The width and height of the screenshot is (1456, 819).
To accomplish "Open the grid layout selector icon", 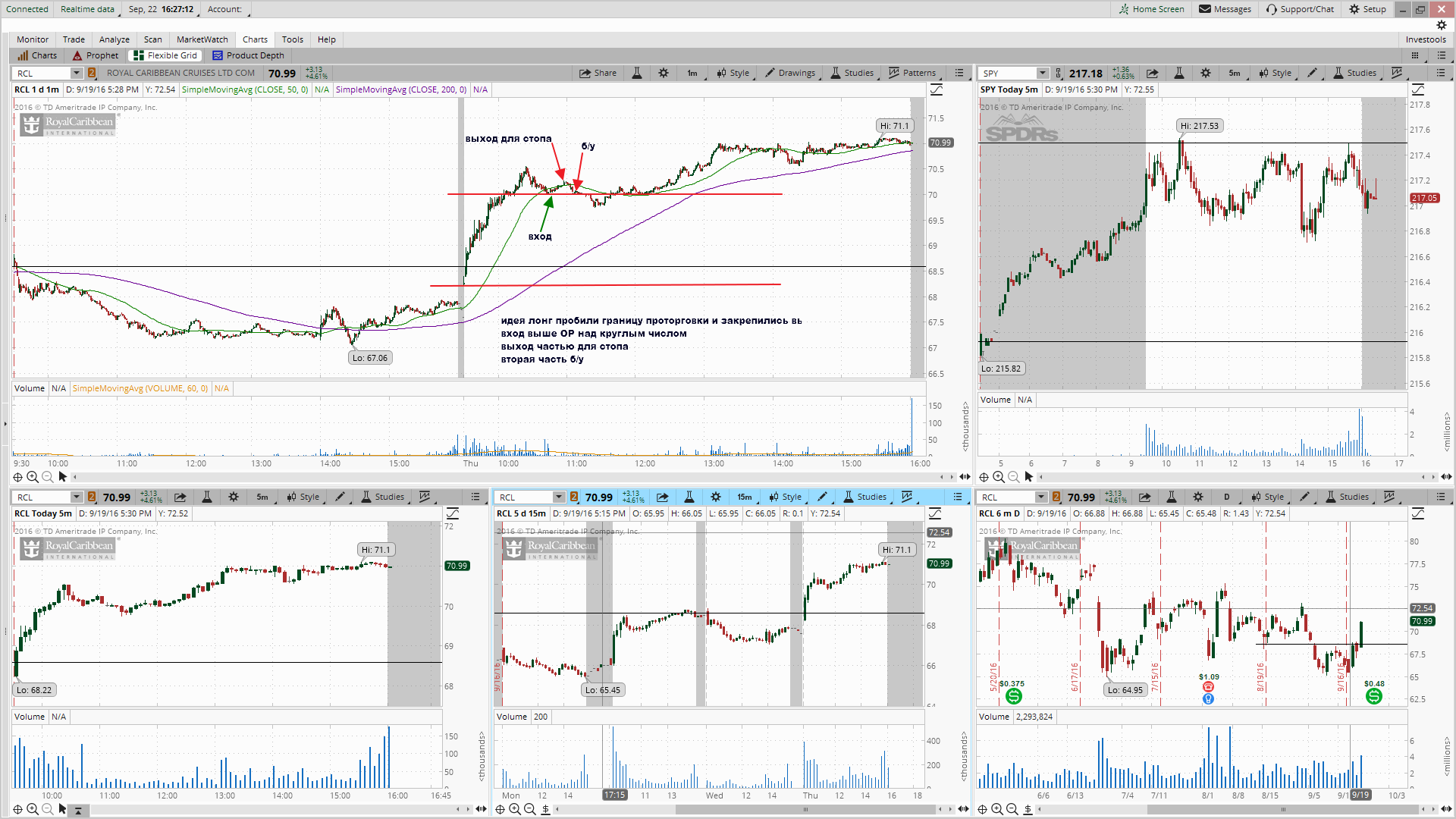I will click(x=1415, y=55).
